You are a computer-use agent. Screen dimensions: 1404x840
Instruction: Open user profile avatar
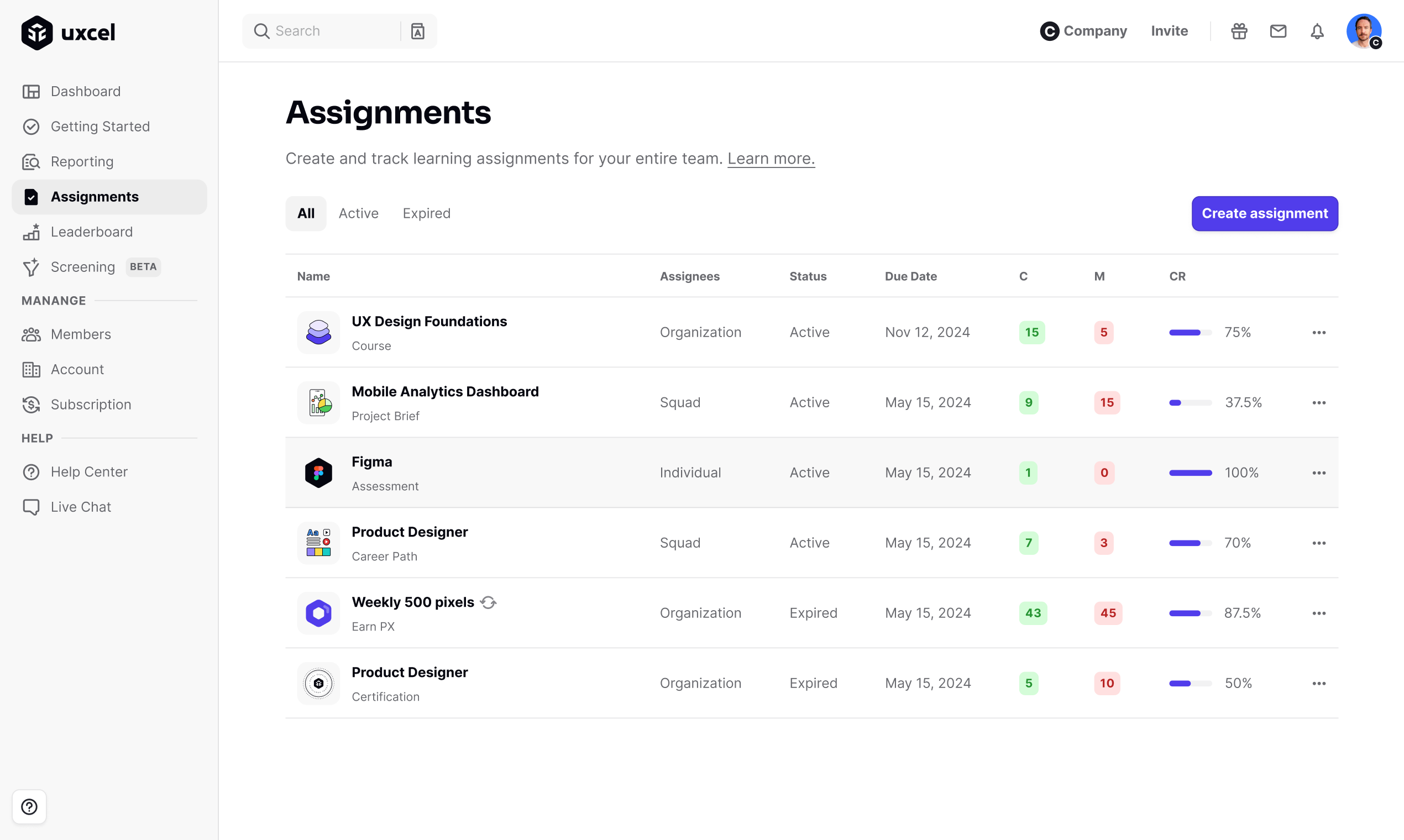click(1363, 31)
